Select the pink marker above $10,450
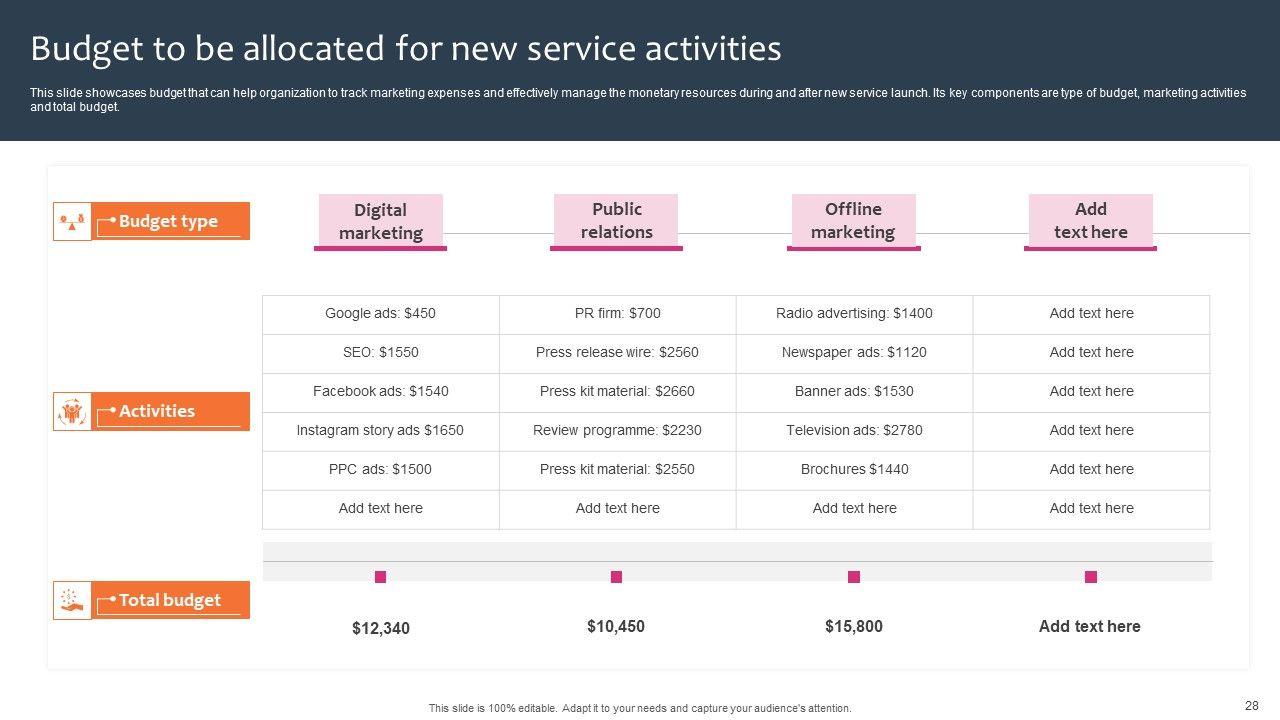 pyautogui.click(x=616, y=577)
